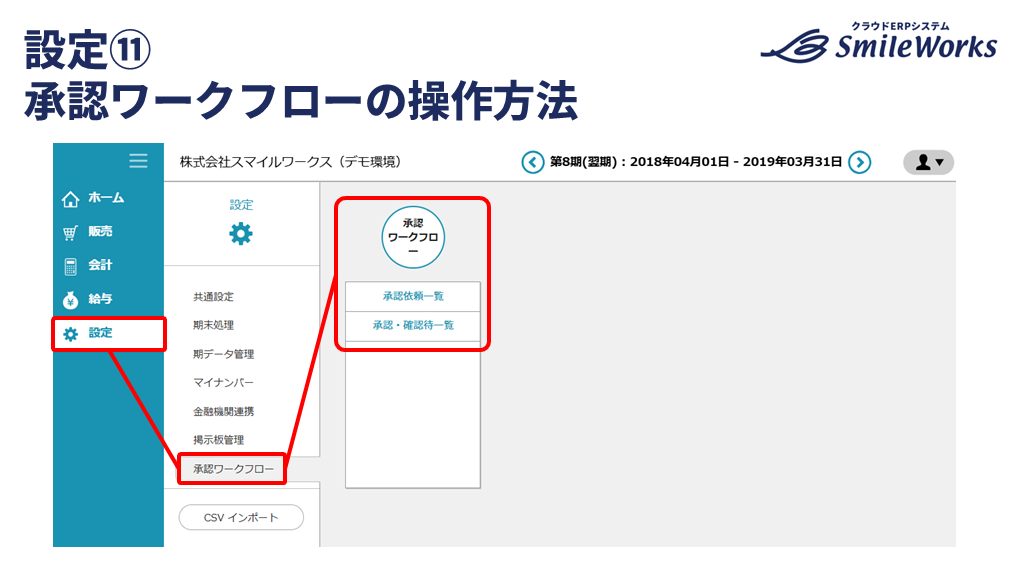This screenshot has height=576, width=1024.
Task: Open 承認・確認待一覧 link
Action: [413, 325]
